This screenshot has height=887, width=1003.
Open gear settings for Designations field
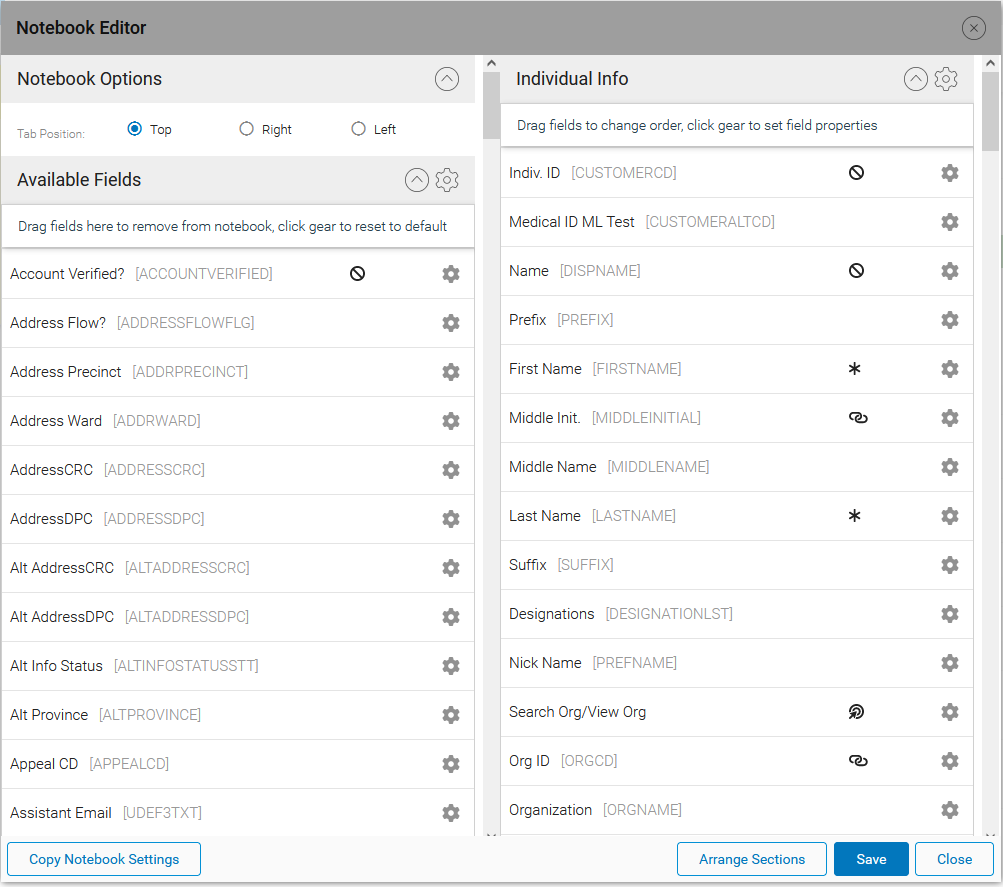coord(950,614)
